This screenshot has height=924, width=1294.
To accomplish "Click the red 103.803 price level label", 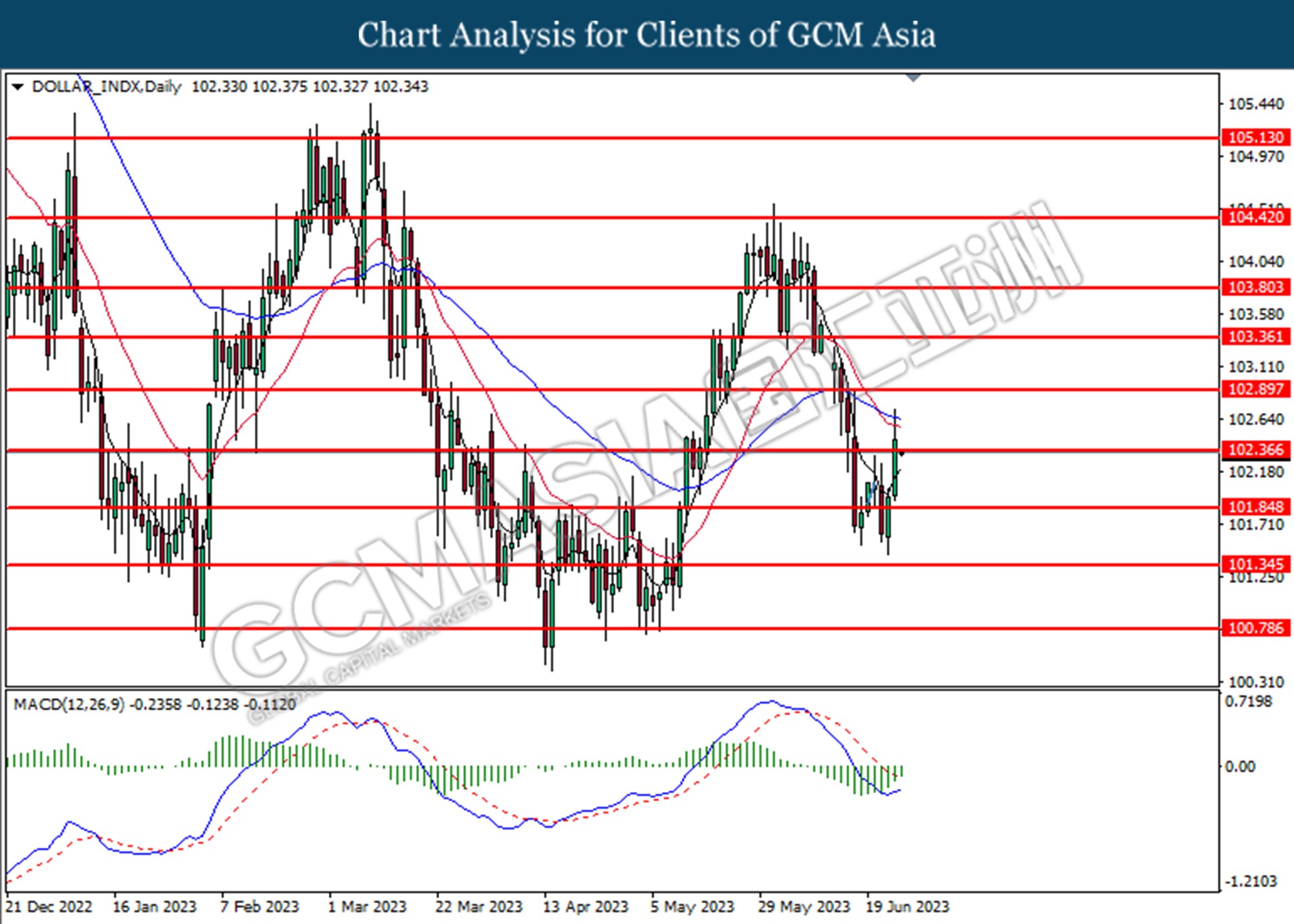I will point(1255,287).
